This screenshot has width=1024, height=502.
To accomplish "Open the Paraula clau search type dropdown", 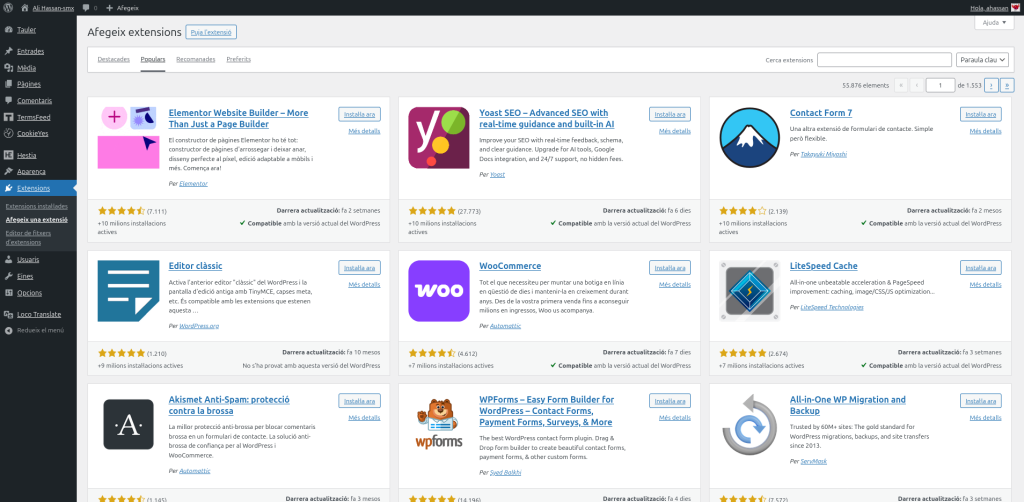I will point(981,60).
